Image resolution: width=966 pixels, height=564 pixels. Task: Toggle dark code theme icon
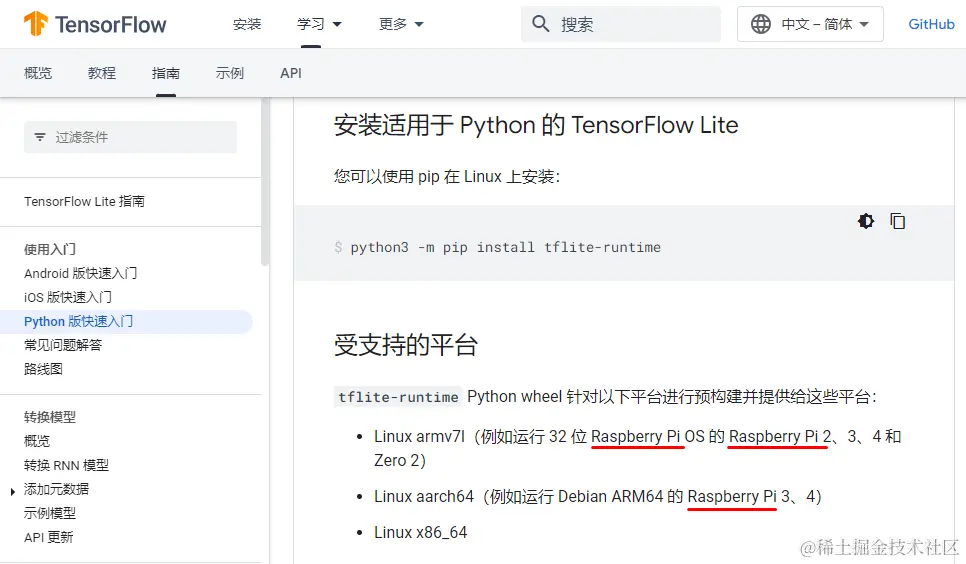pyautogui.click(x=866, y=221)
